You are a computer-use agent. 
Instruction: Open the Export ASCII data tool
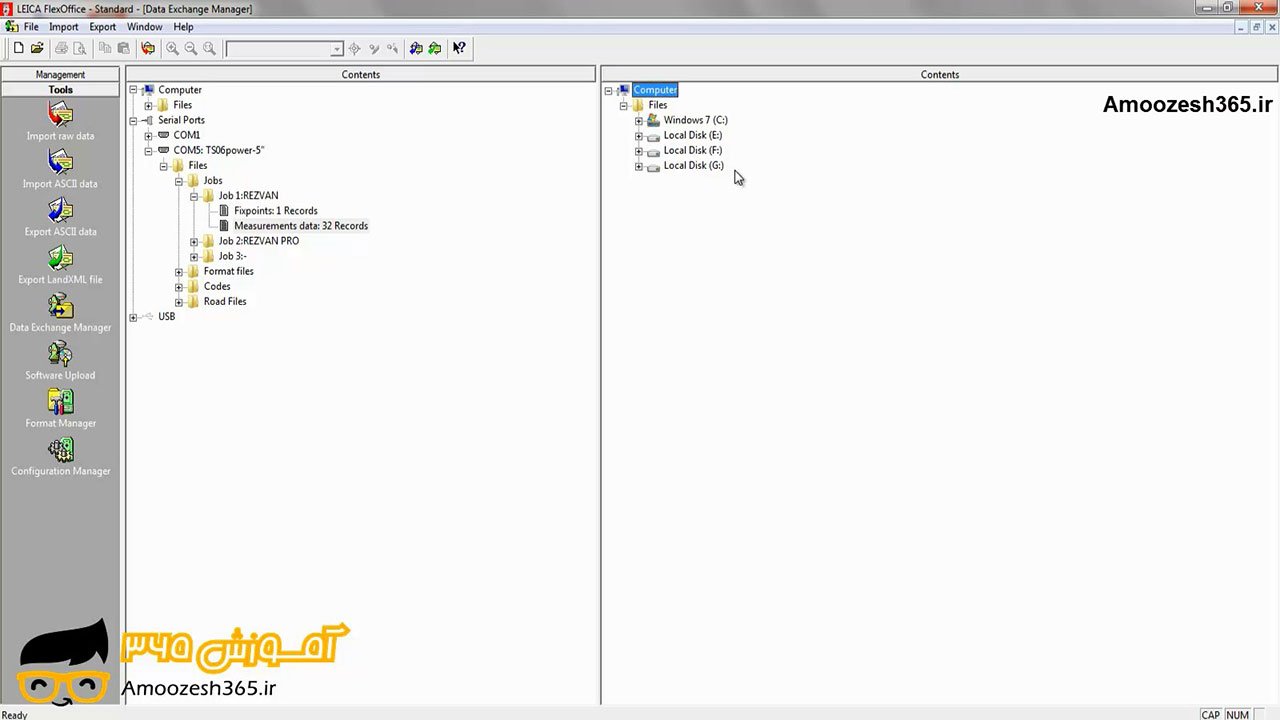coord(60,218)
